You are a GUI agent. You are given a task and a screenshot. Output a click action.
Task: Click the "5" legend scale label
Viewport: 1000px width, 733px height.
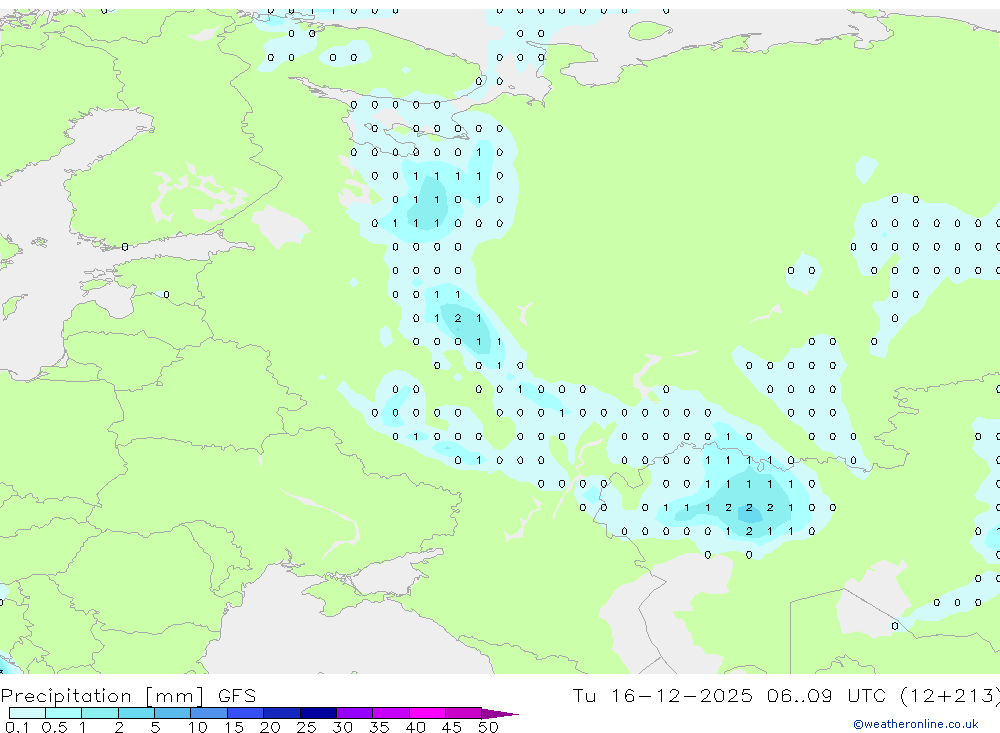click(155, 727)
